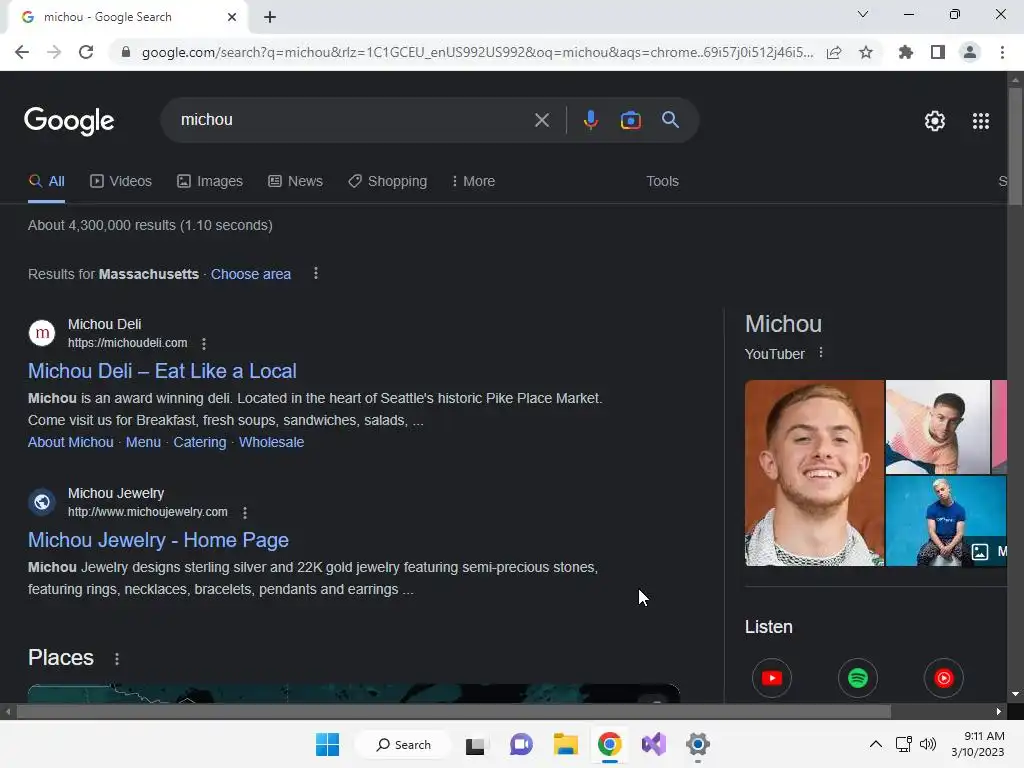Open volume control in system tray
The image size is (1024, 768).
[x=927, y=744]
